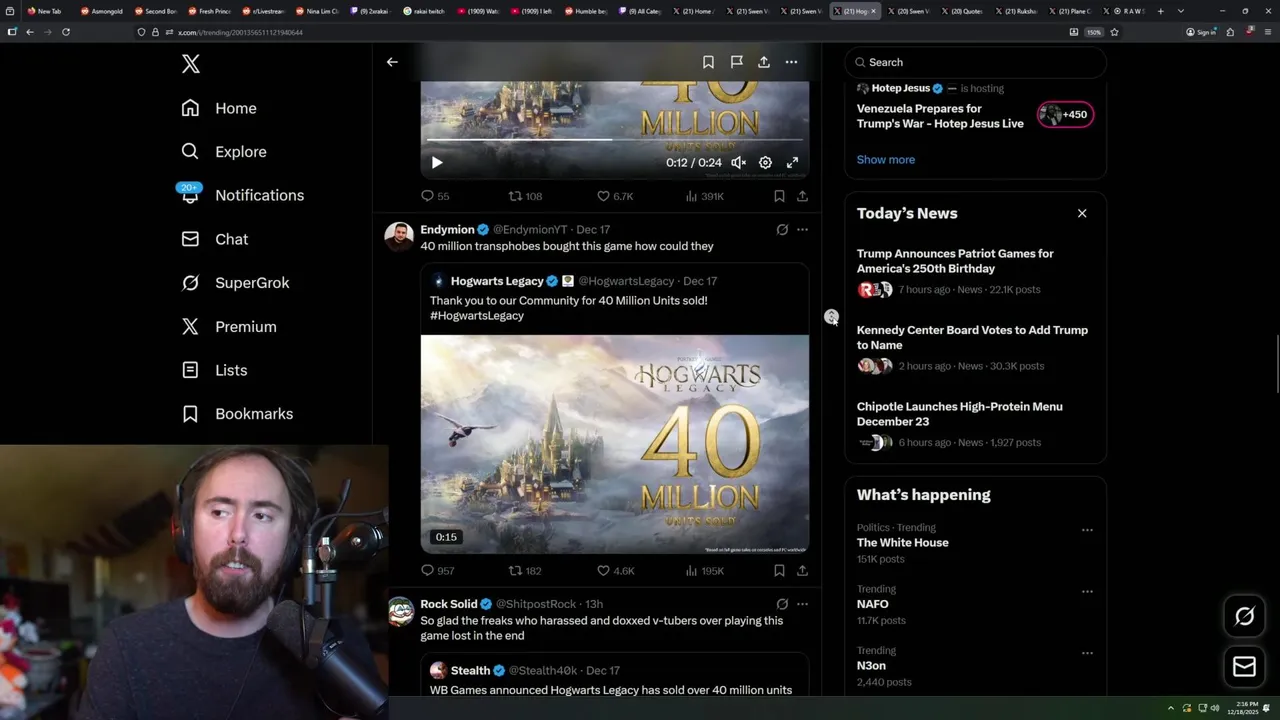View analytics showing 195K views
The width and height of the screenshot is (1280, 720).
click(x=705, y=571)
